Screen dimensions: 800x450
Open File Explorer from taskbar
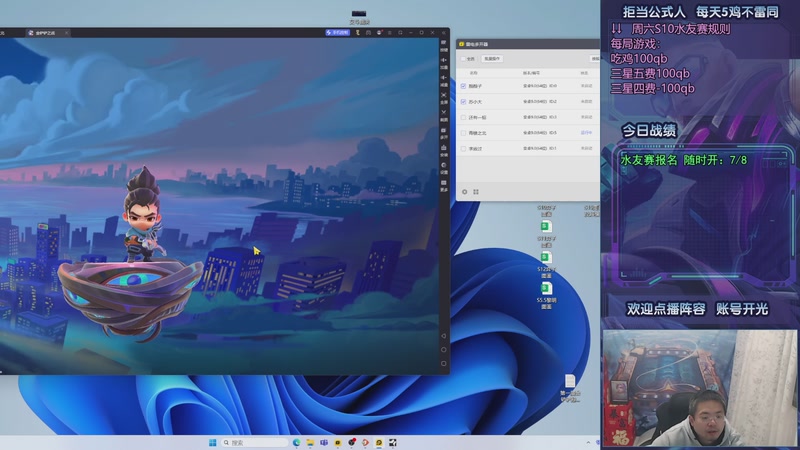(310, 442)
